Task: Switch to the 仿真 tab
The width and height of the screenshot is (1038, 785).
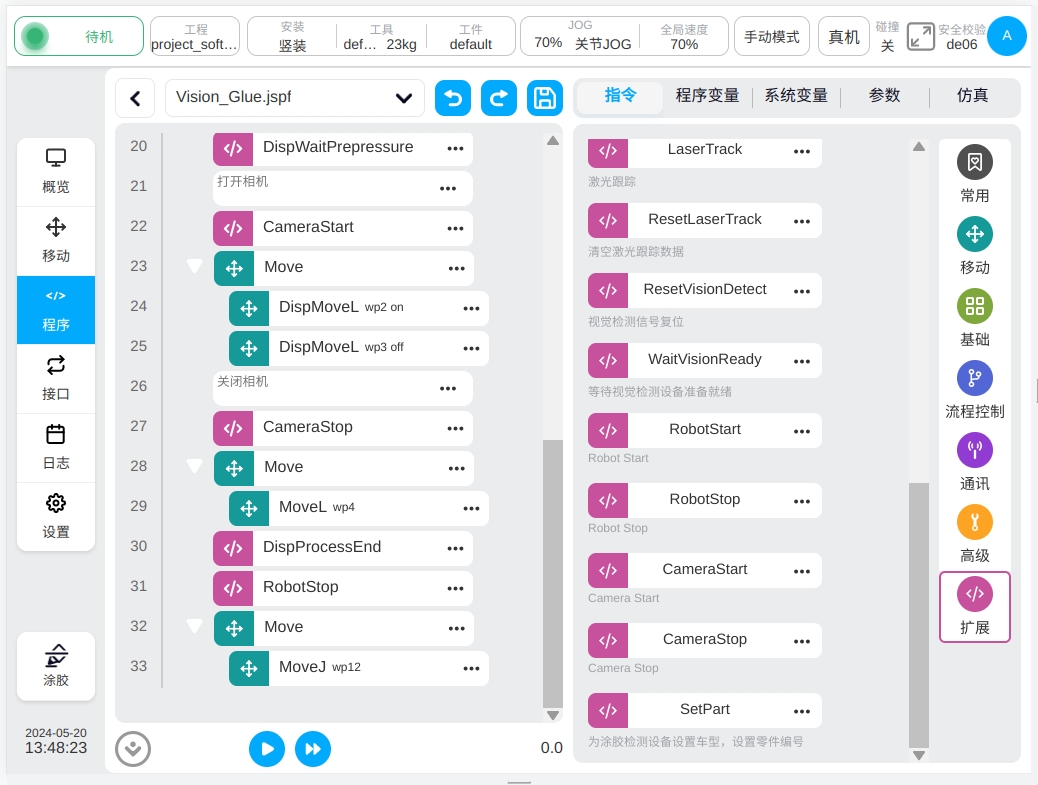Action: [972, 96]
